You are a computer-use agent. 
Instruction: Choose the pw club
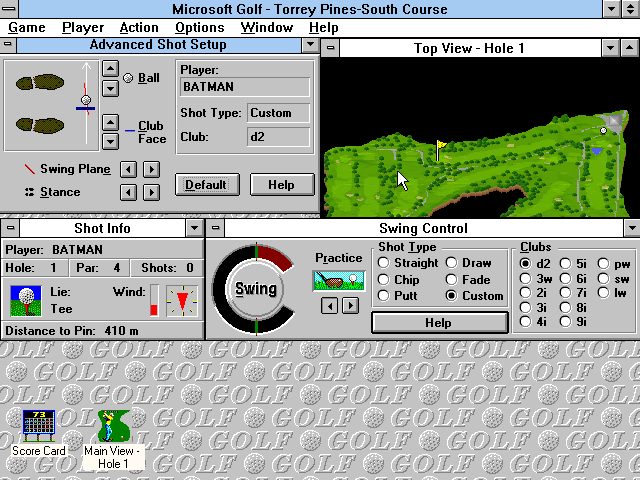click(x=614, y=264)
